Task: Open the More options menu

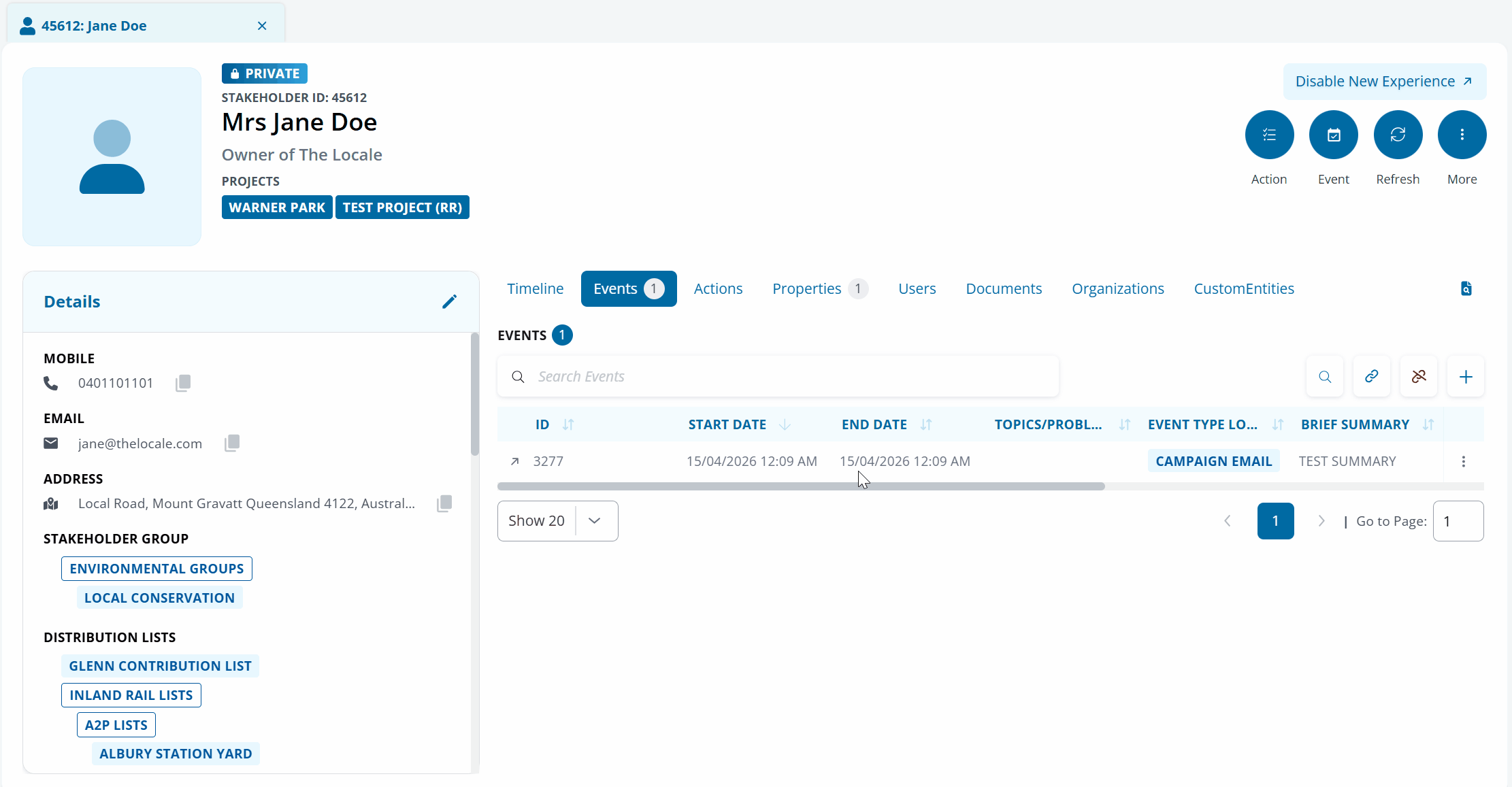Action: click(1462, 135)
